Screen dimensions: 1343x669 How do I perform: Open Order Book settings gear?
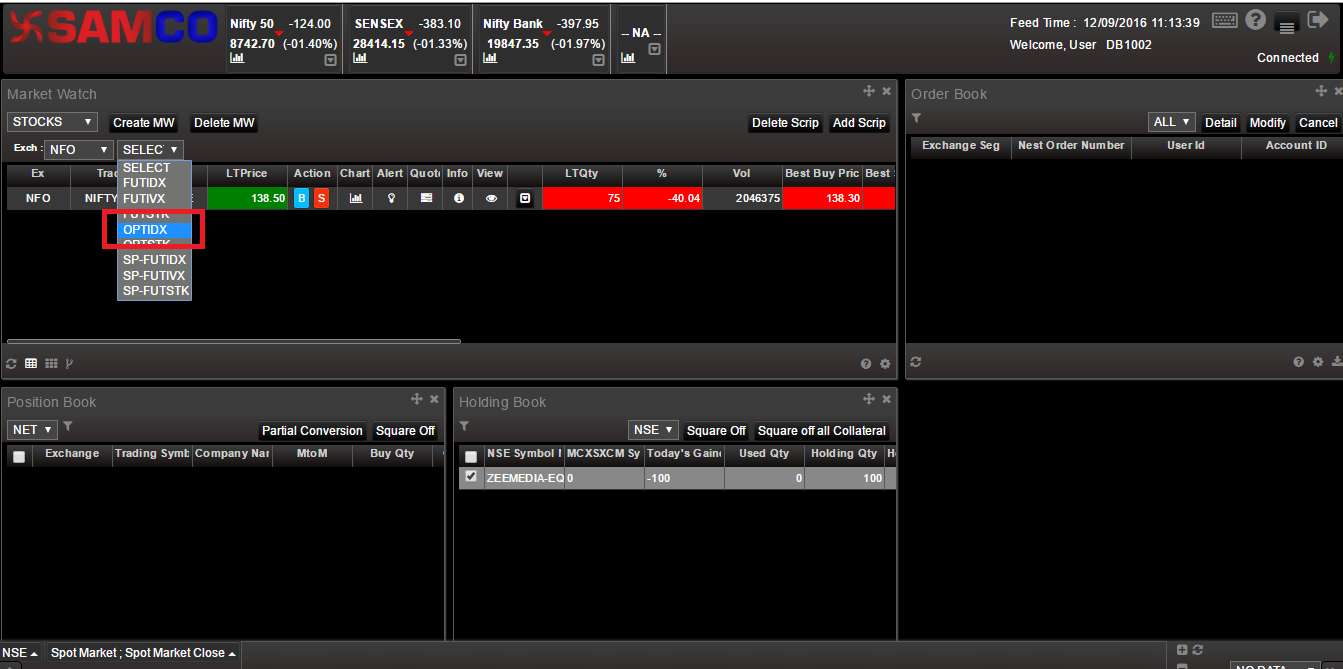click(x=1318, y=362)
